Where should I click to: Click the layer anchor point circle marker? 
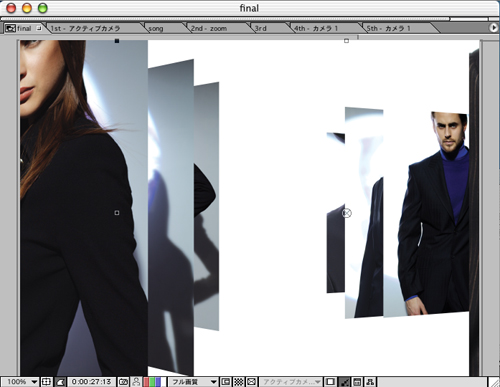347,213
